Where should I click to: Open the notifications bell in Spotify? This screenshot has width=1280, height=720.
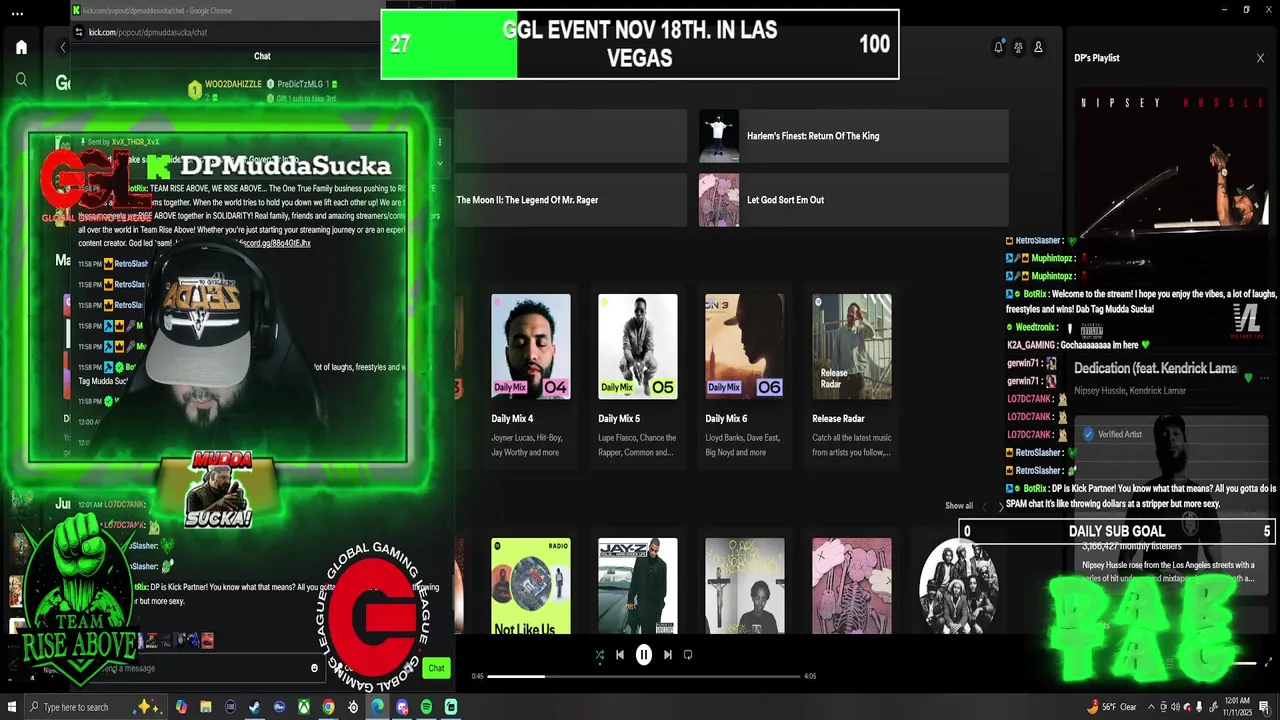tap(998, 47)
